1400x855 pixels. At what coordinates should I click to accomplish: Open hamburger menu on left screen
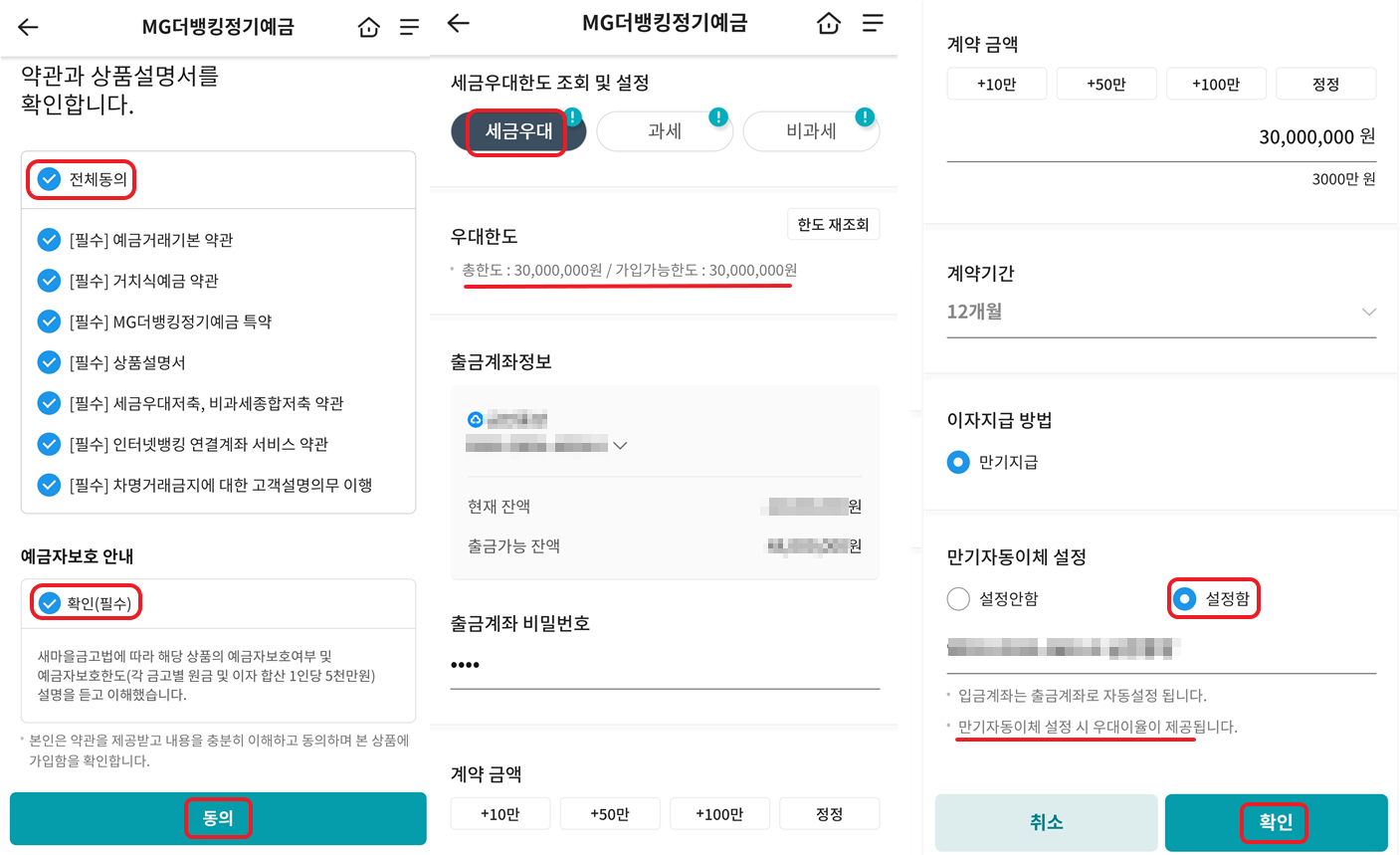pyautogui.click(x=409, y=28)
